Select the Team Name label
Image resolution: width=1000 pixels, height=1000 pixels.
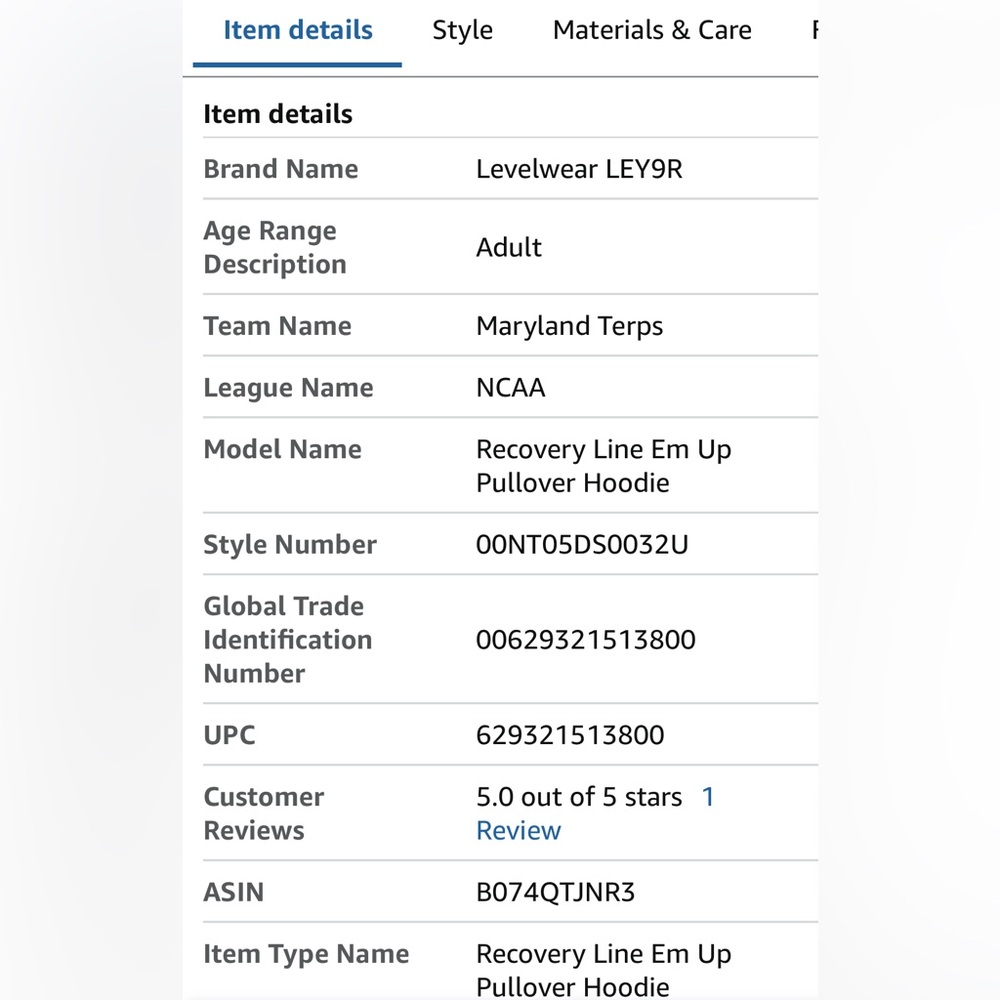tap(277, 326)
